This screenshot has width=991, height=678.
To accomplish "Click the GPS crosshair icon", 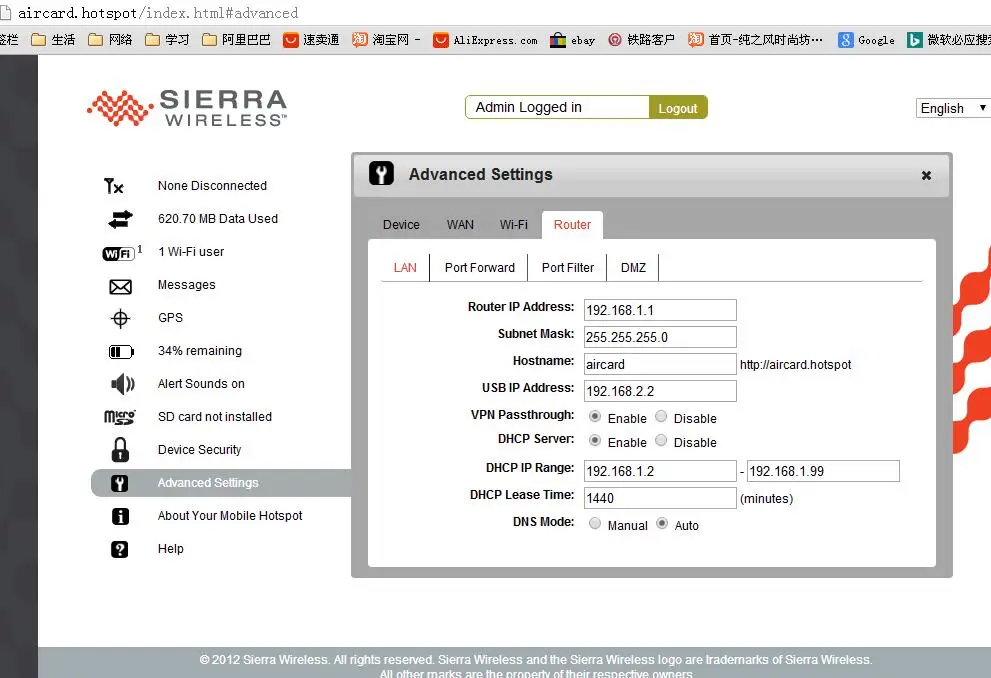I will 120,318.
